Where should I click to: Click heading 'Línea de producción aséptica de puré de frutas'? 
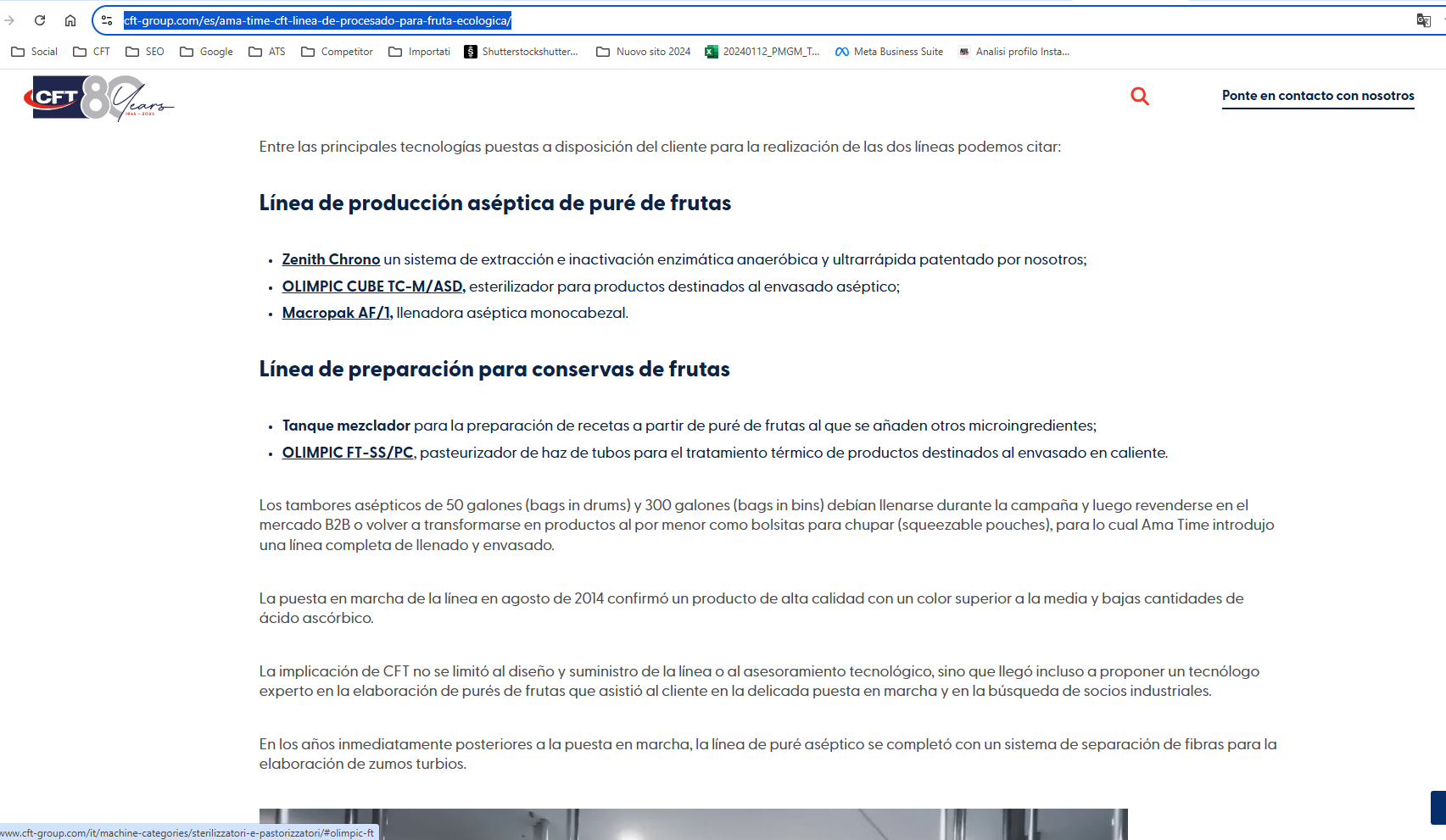point(495,203)
